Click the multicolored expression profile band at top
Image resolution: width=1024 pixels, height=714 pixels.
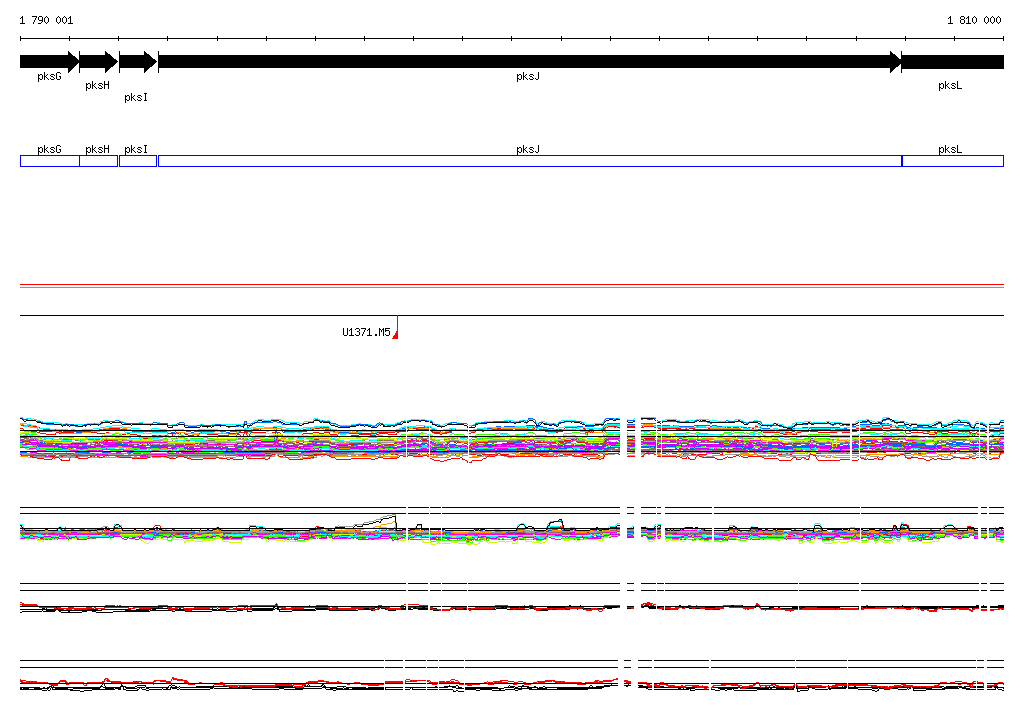click(x=512, y=439)
